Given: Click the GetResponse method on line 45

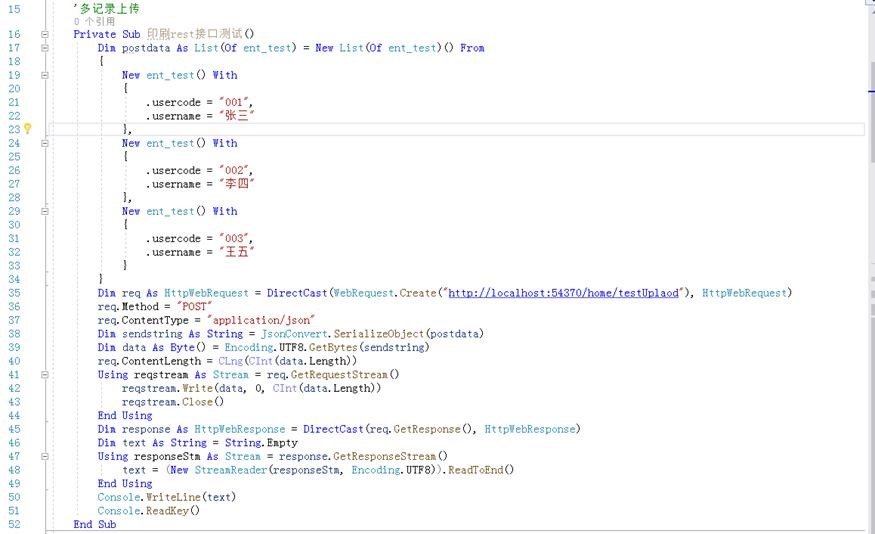Looking at the screenshot, I should click(427, 429).
